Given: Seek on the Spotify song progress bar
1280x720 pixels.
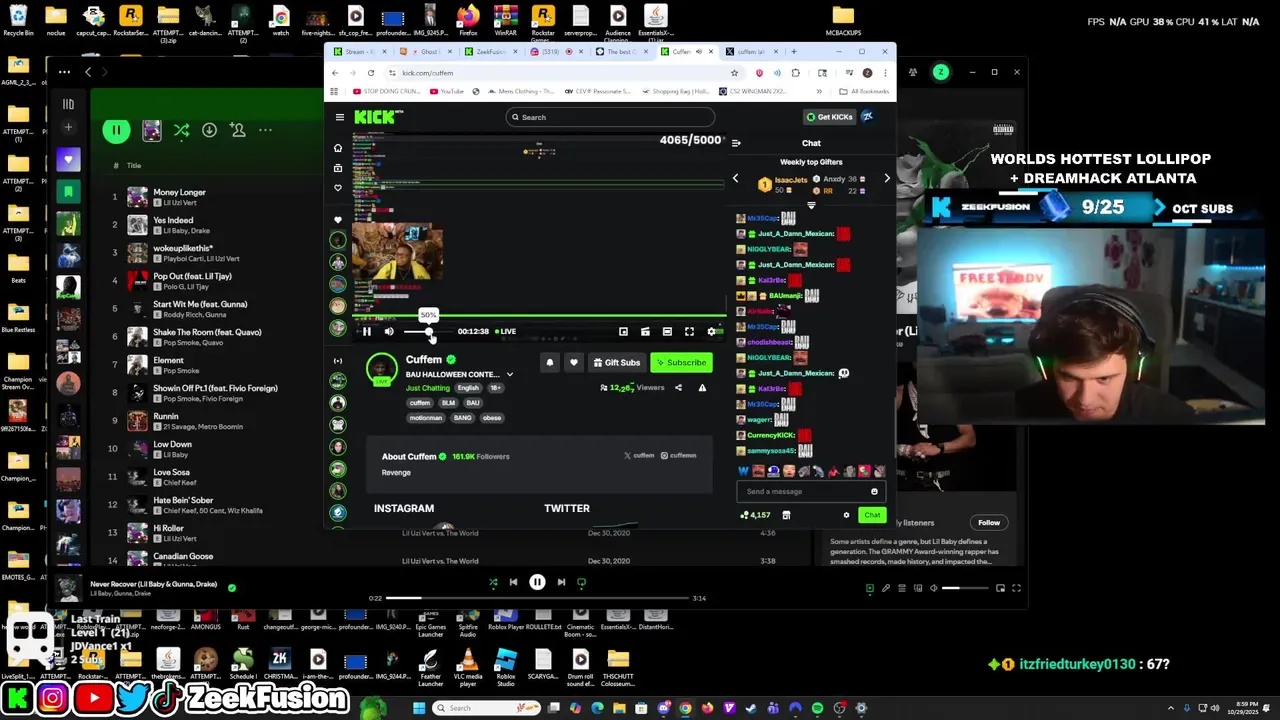Looking at the screenshot, I should coord(537,598).
